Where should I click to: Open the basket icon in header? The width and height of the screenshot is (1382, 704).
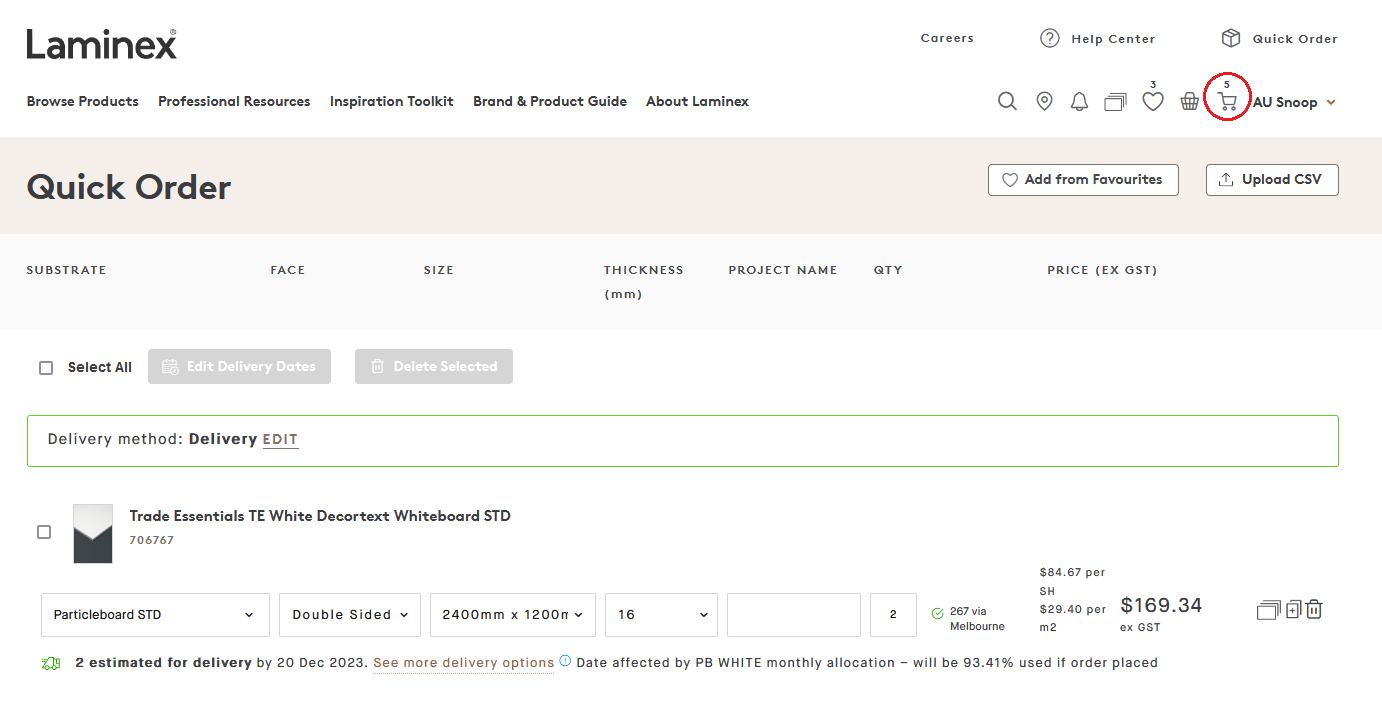coord(1189,101)
